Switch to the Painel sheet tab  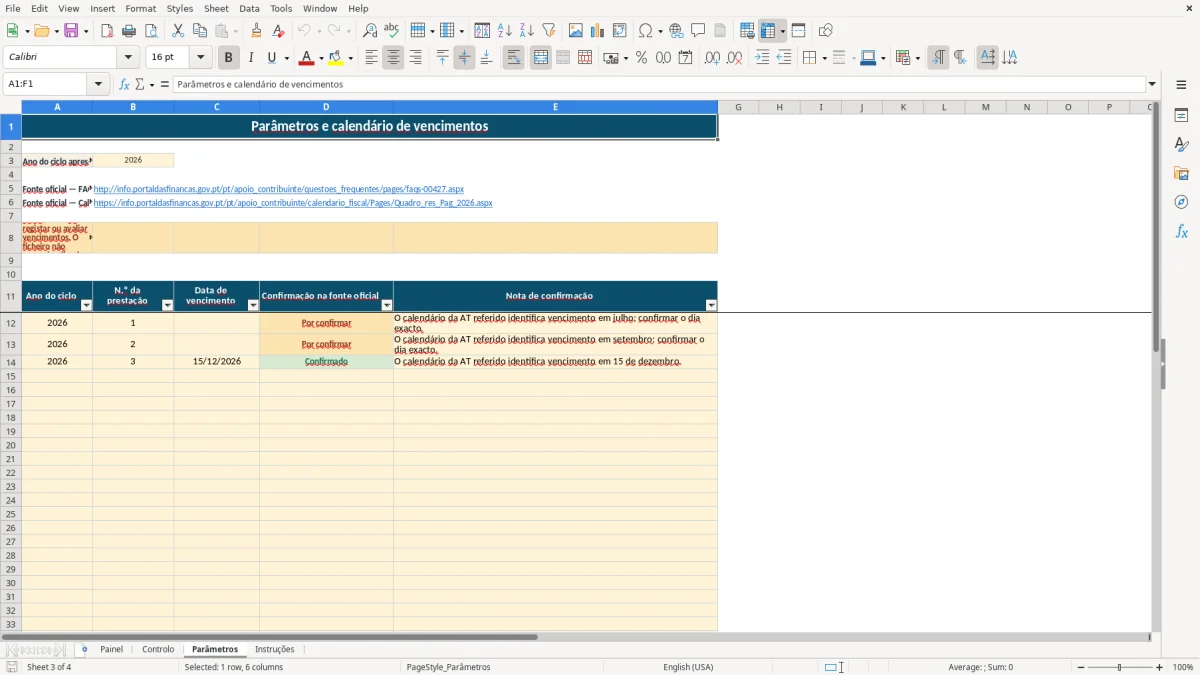click(x=111, y=650)
